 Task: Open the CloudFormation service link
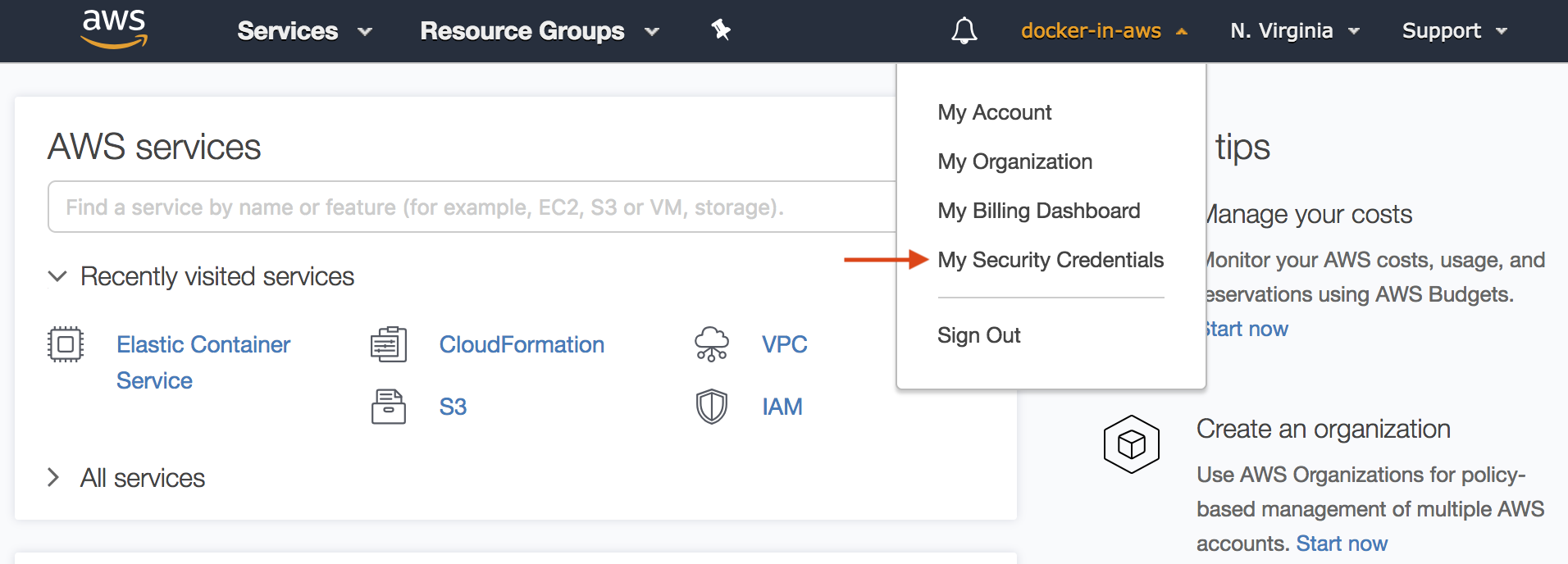pos(522,344)
